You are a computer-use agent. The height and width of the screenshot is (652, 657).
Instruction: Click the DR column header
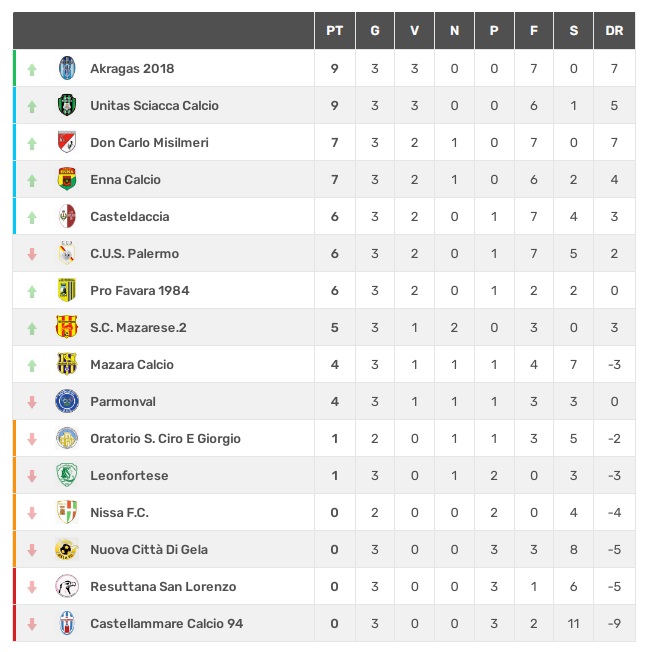pyautogui.click(x=614, y=31)
